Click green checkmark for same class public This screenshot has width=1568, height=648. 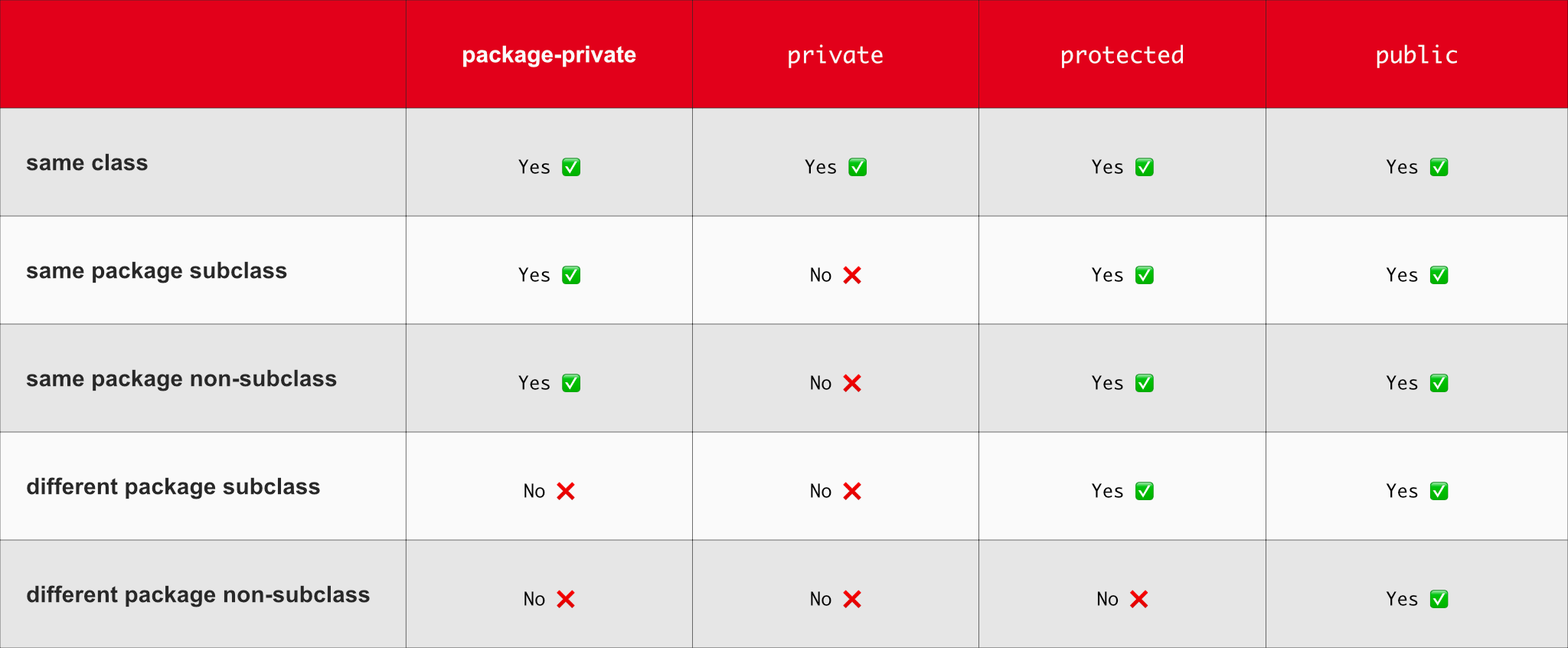(x=1439, y=167)
